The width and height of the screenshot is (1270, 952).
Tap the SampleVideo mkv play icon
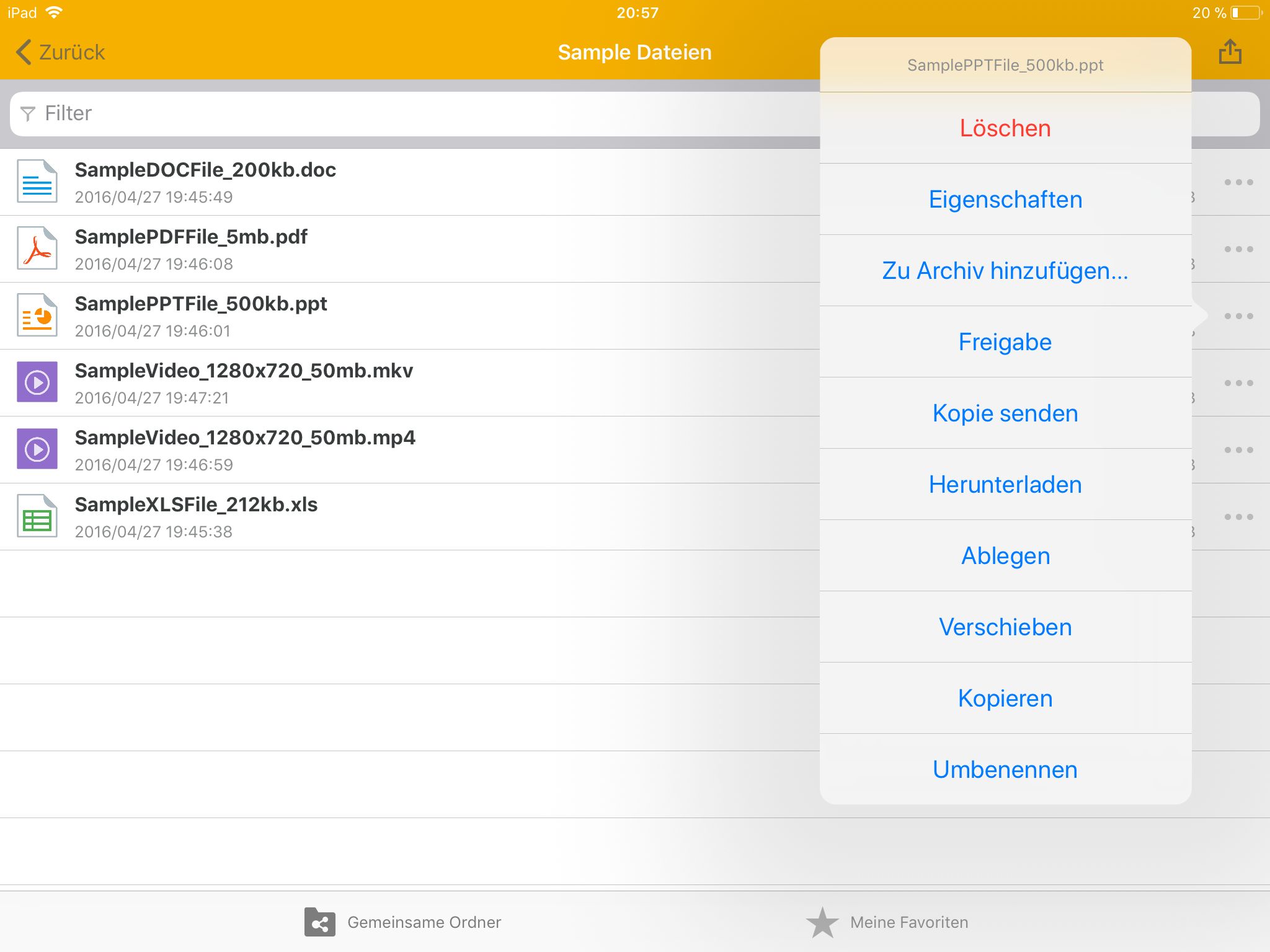pos(37,382)
